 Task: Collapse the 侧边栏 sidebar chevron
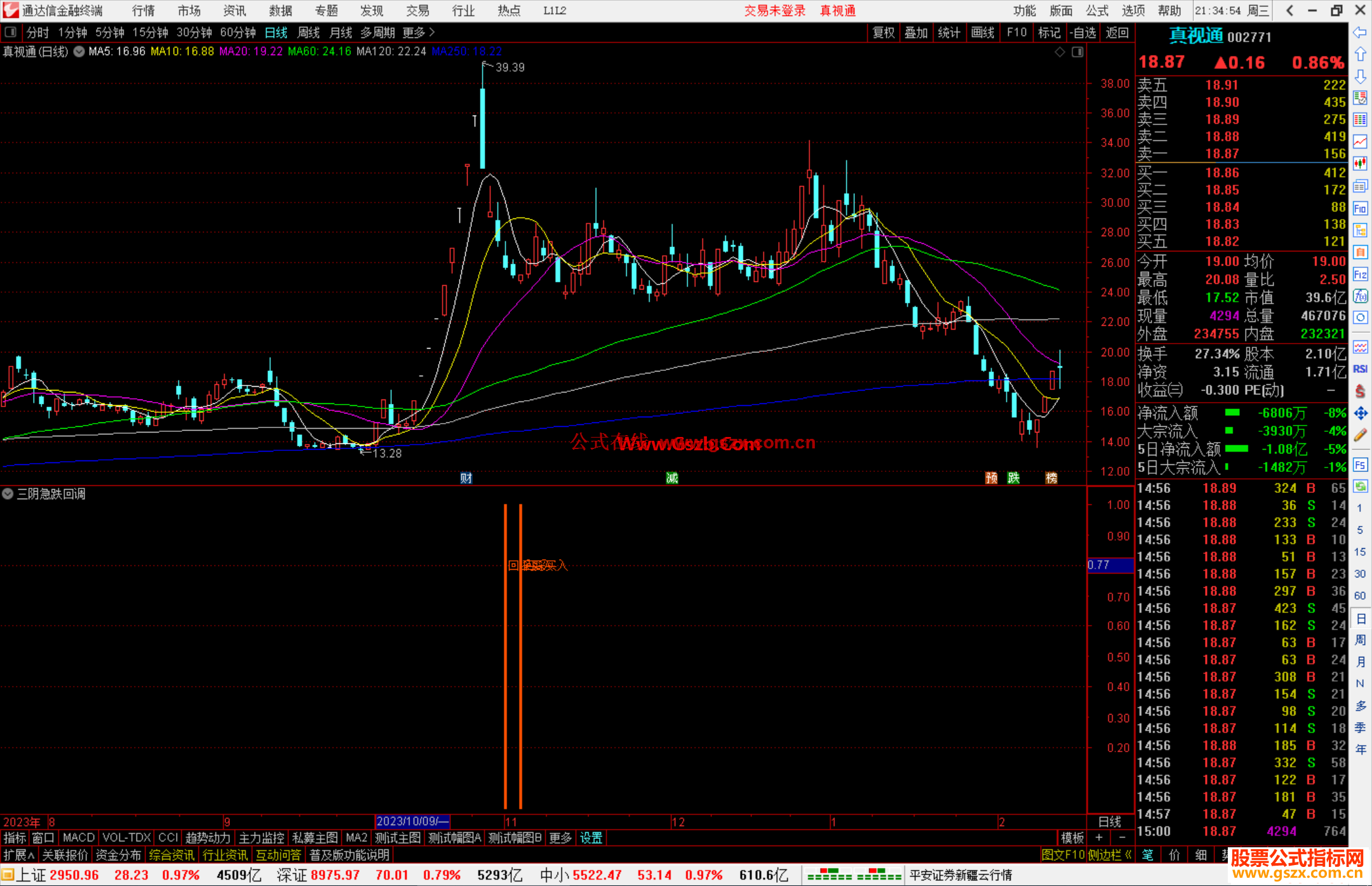1128,855
